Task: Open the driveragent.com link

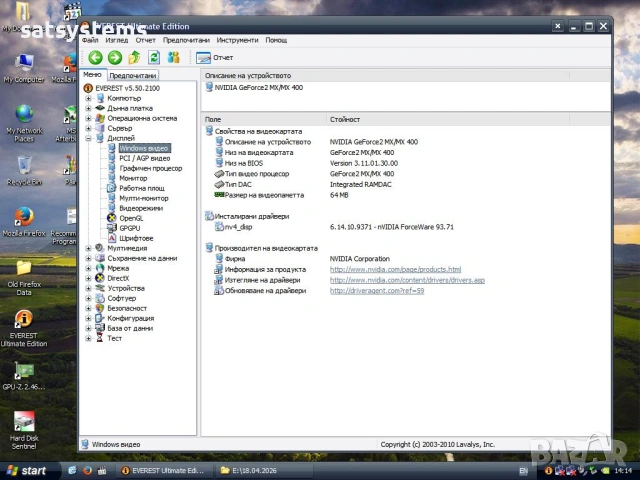Action: click(377, 291)
